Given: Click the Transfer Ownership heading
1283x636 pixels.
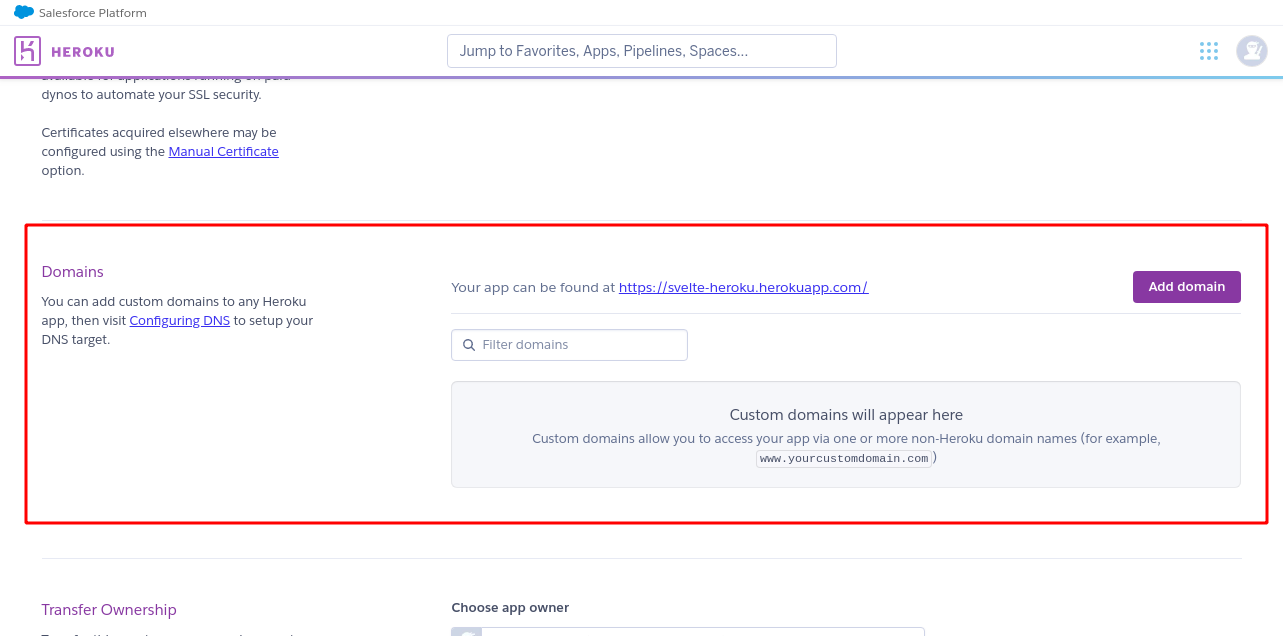Looking at the screenshot, I should pos(109,610).
